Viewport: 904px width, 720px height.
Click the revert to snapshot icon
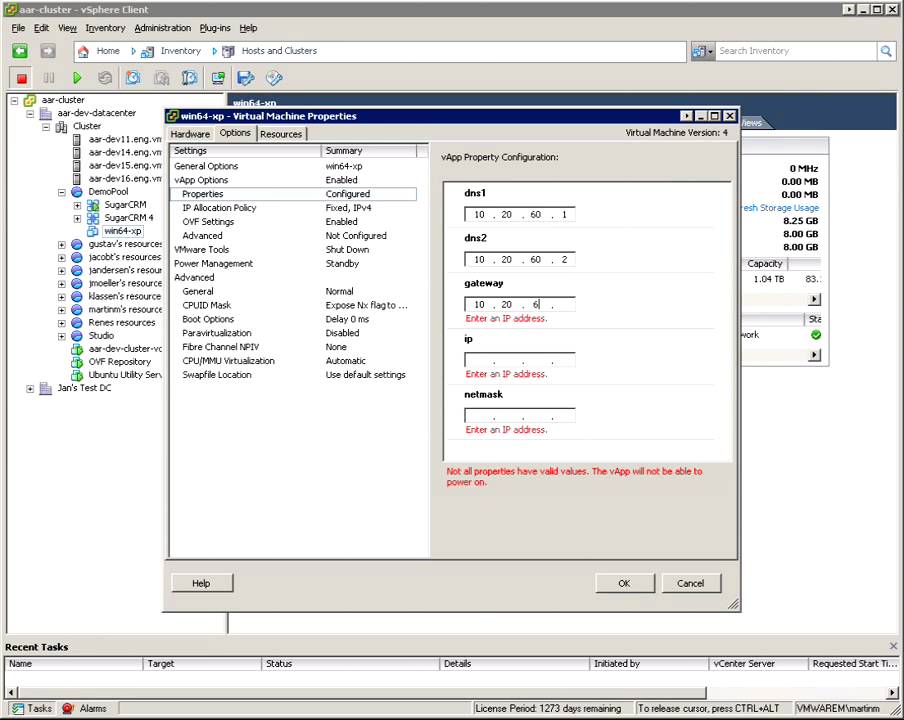(x=161, y=78)
